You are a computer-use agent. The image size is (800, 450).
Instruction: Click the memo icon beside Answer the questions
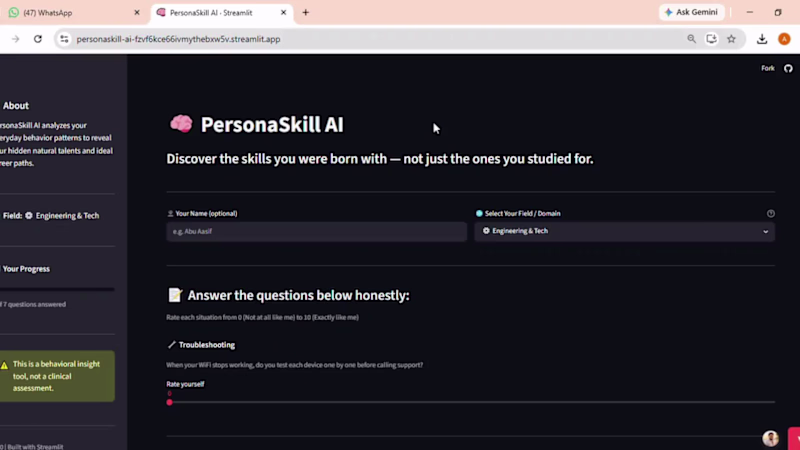(x=175, y=295)
